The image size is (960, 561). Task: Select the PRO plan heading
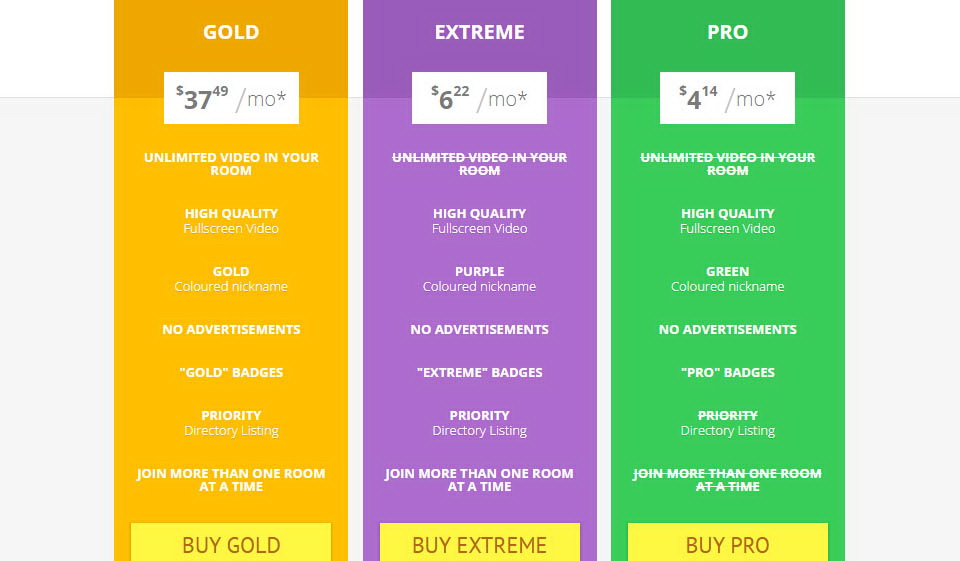tap(727, 32)
